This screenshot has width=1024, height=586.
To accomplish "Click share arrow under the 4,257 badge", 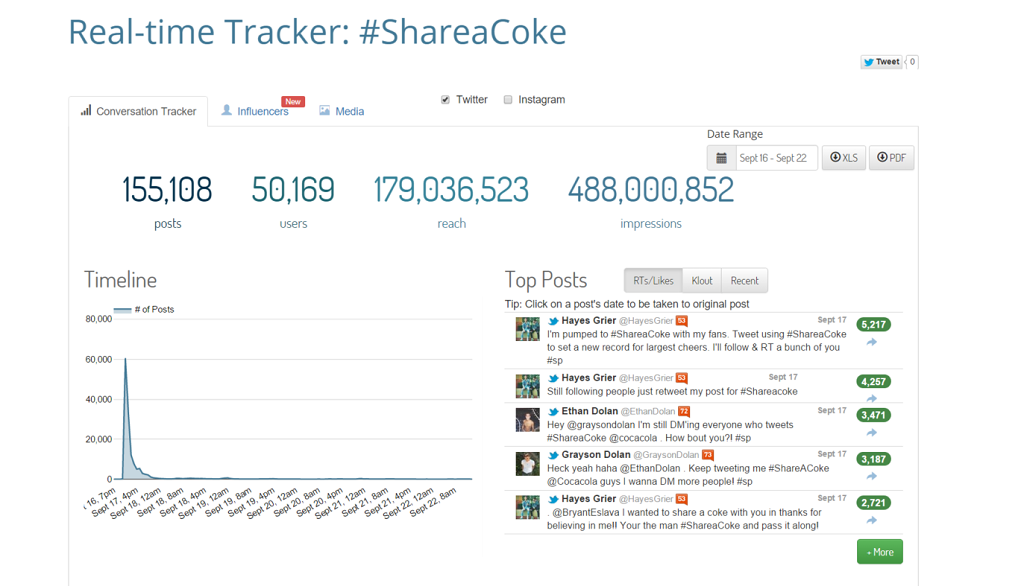I will coord(872,399).
